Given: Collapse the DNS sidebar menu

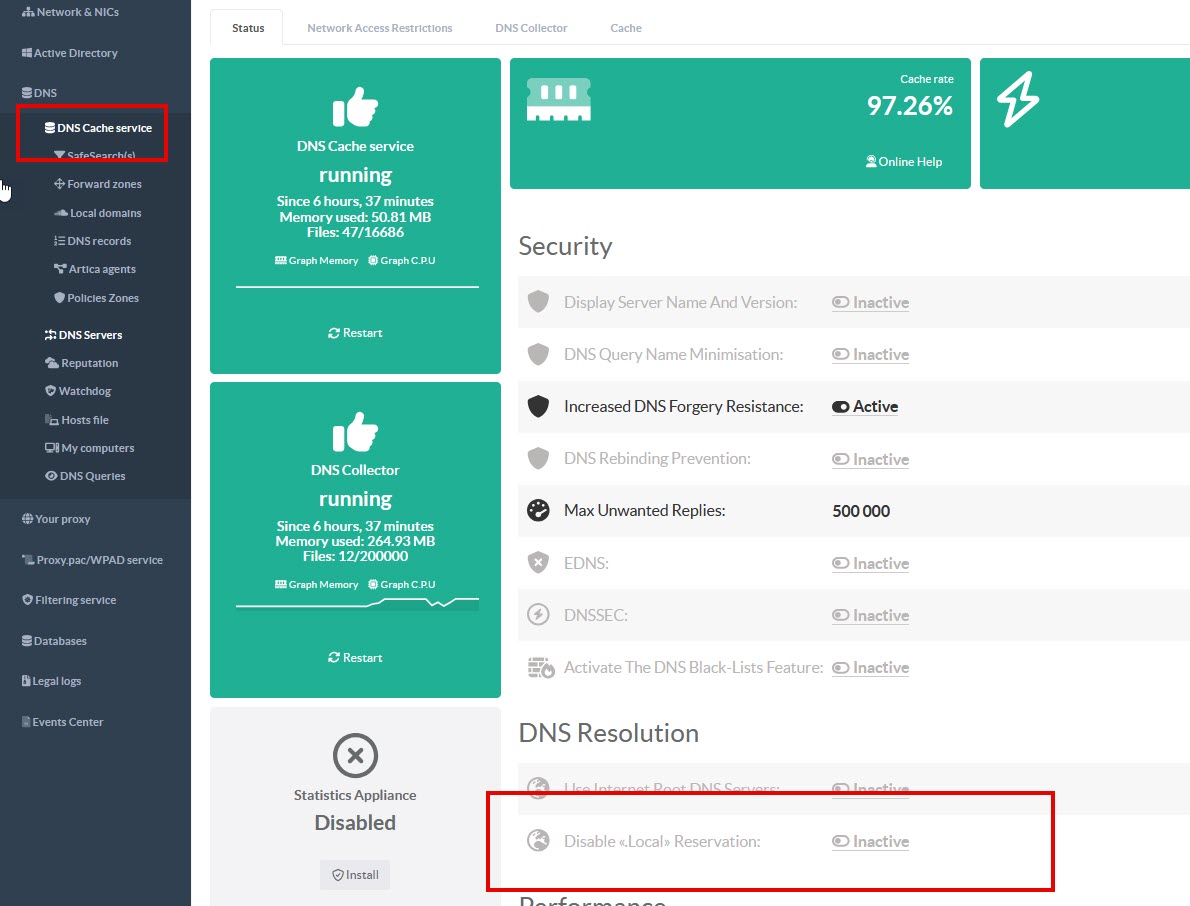Looking at the screenshot, I should [x=45, y=93].
